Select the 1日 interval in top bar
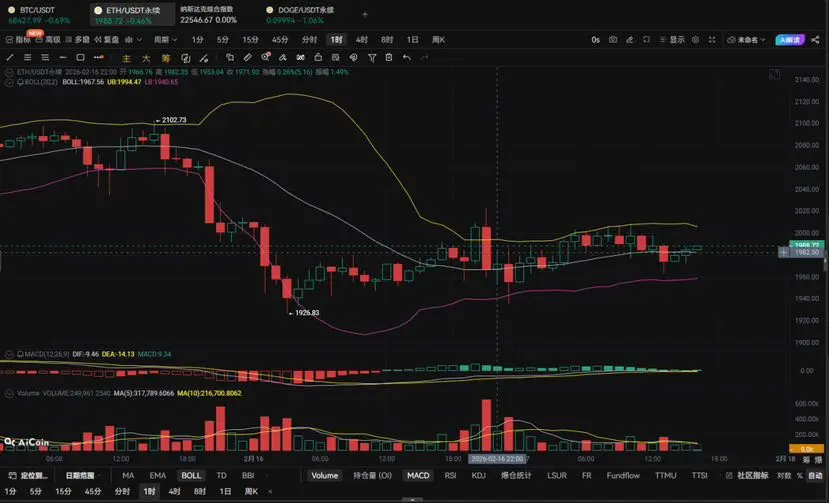Screen dimensions: 829x503 point(412,40)
